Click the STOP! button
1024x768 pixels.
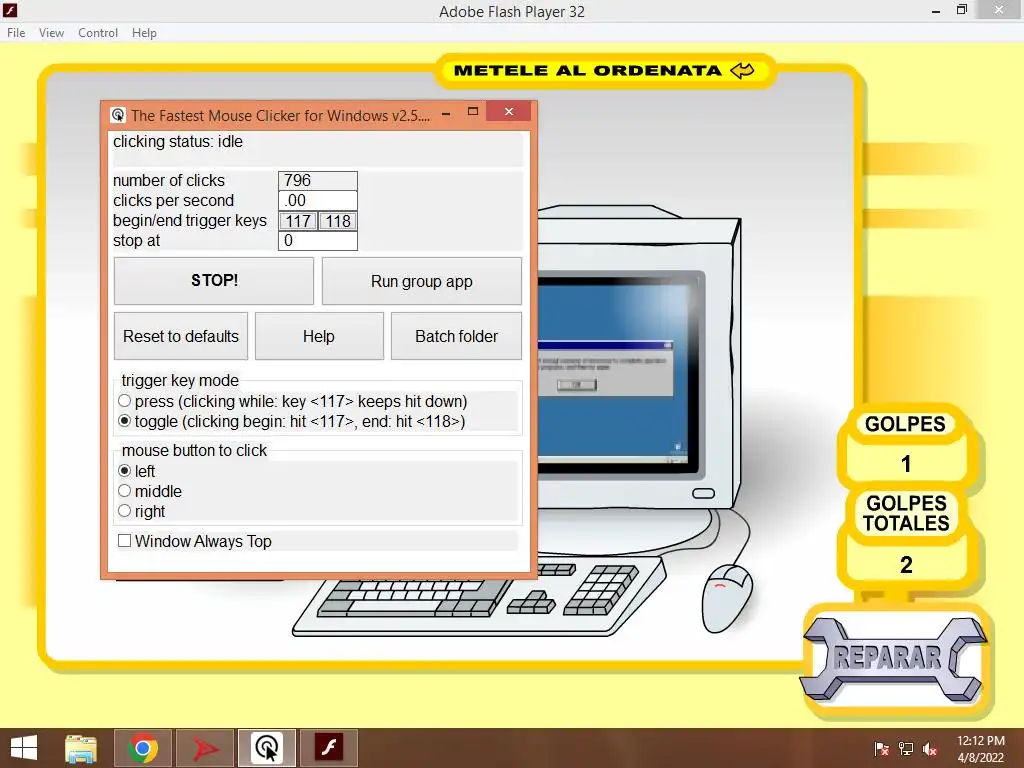point(214,281)
